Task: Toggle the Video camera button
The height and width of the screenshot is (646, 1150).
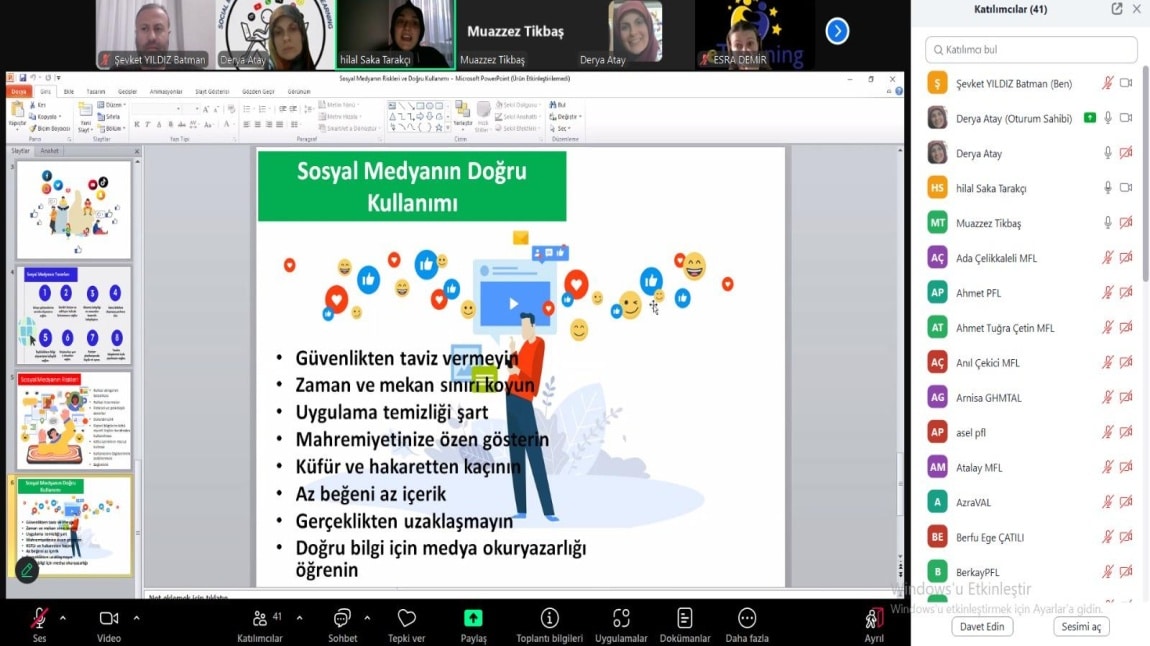Action: 109,618
